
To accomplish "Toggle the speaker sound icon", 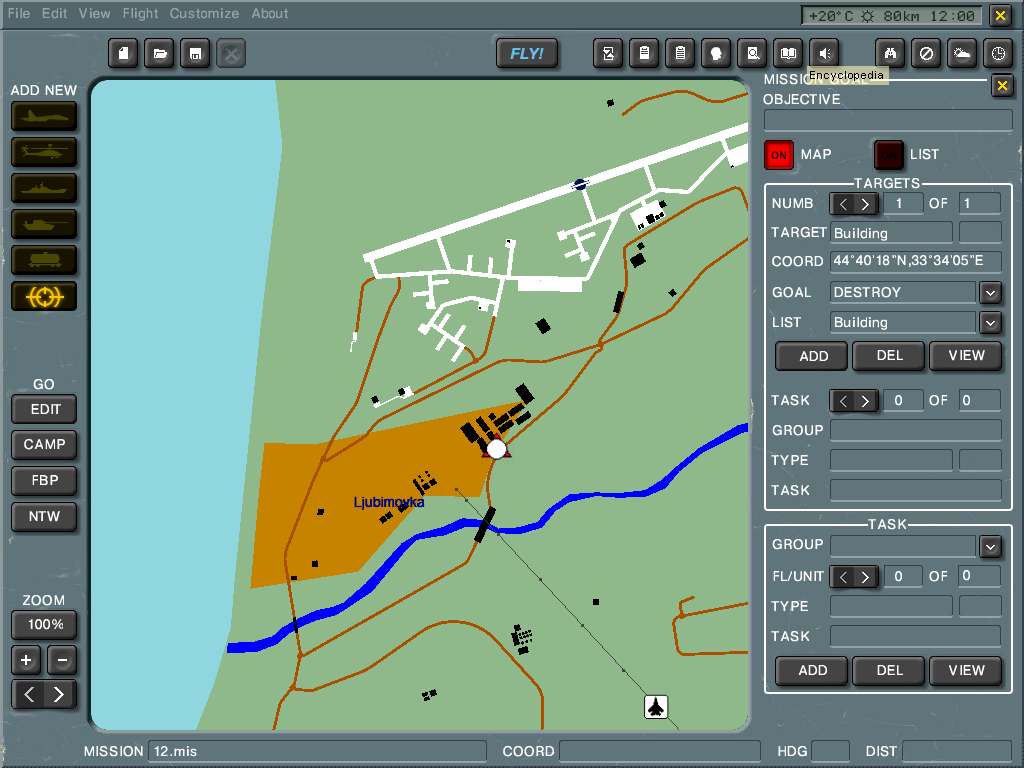I will pos(824,53).
